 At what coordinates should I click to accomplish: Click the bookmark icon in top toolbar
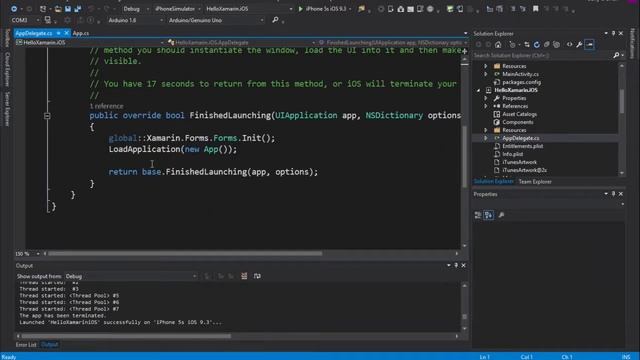point(536,9)
